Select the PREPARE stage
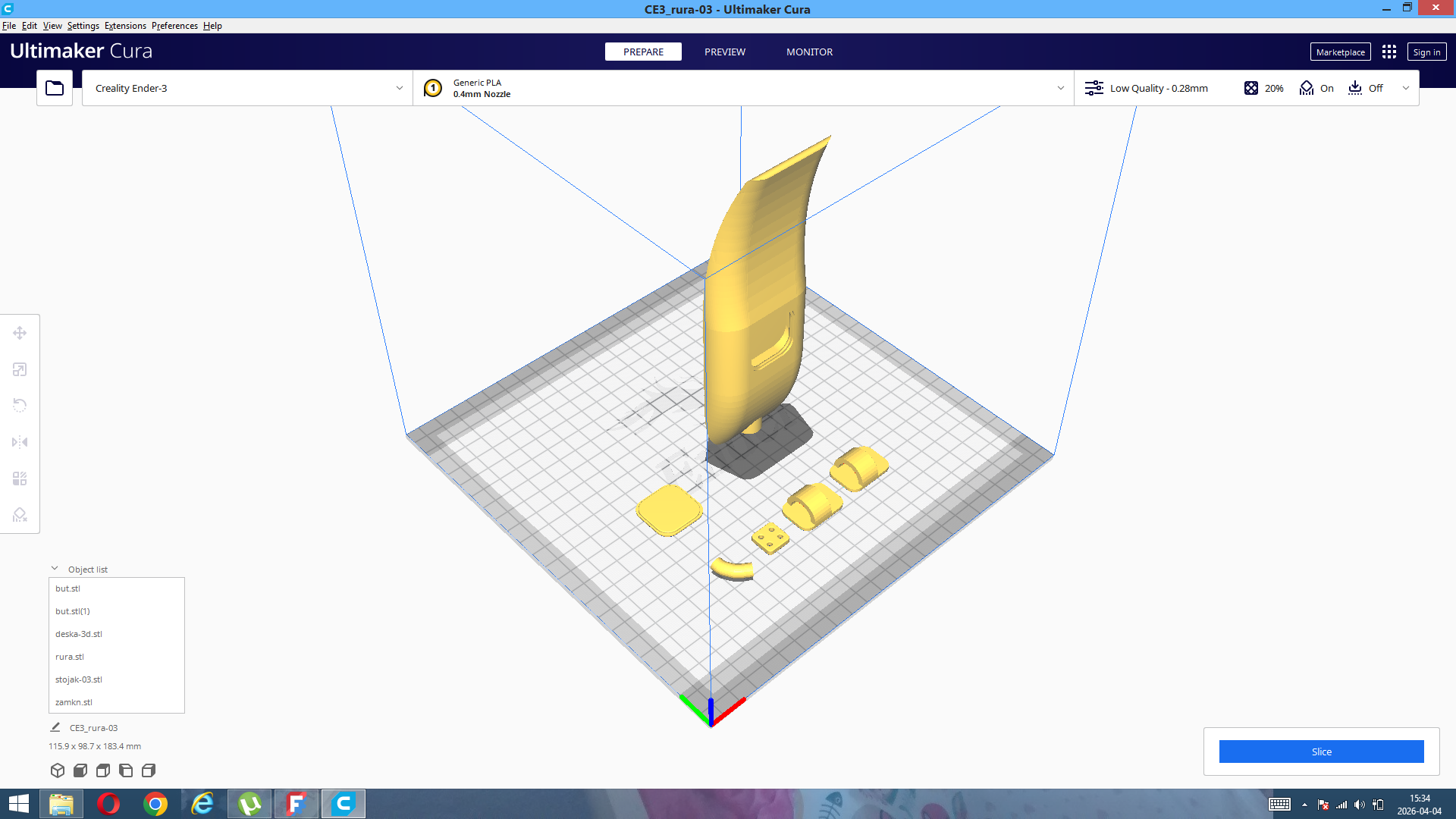This screenshot has height=819, width=1456. click(x=643, y=52)
